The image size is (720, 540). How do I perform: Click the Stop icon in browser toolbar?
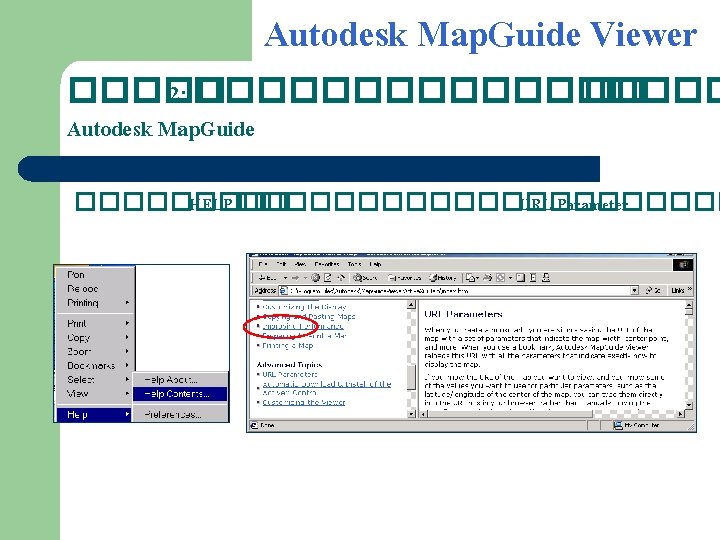pyautogui.click(x=315, y=278)
